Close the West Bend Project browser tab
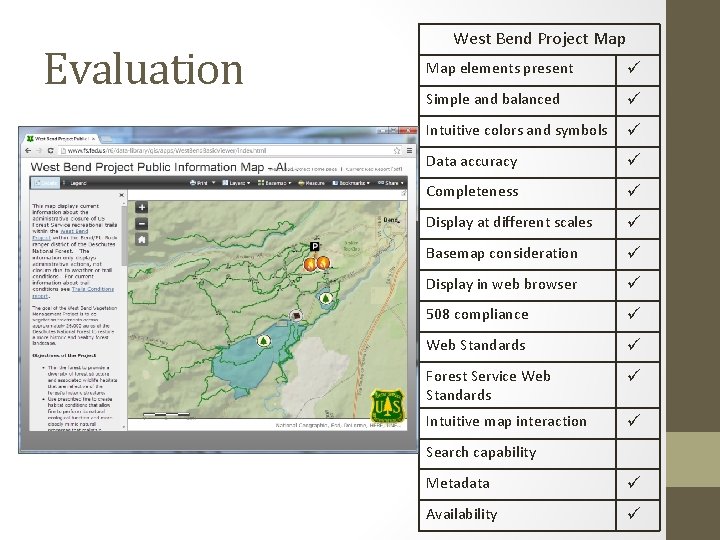This screenshot has height=540, width=720. point(93,138)
